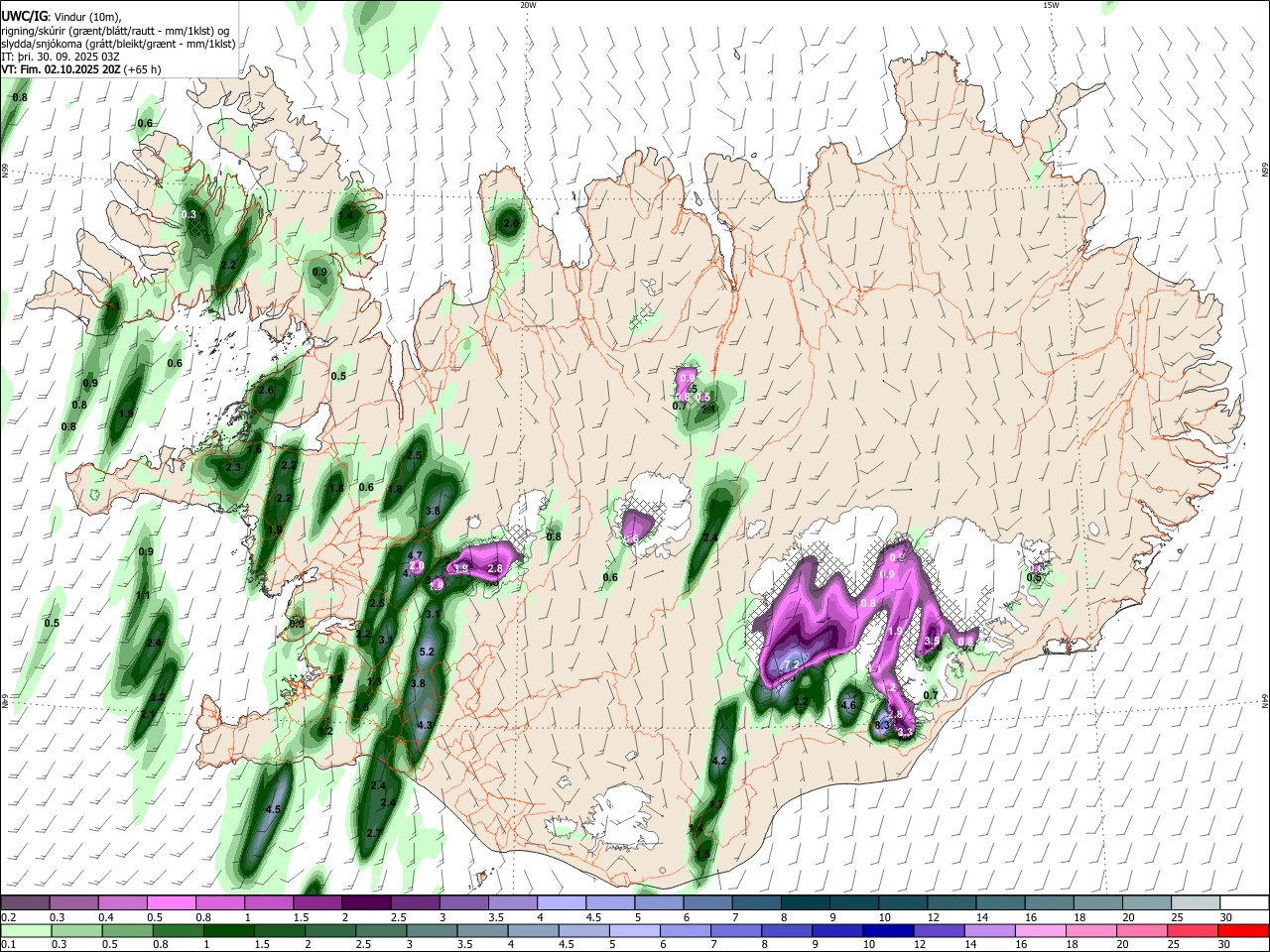This screenshot has height=952, width=1270.
Task: Click the lavender 14–16 rain legend swatch
Action: tap(988, 930)
